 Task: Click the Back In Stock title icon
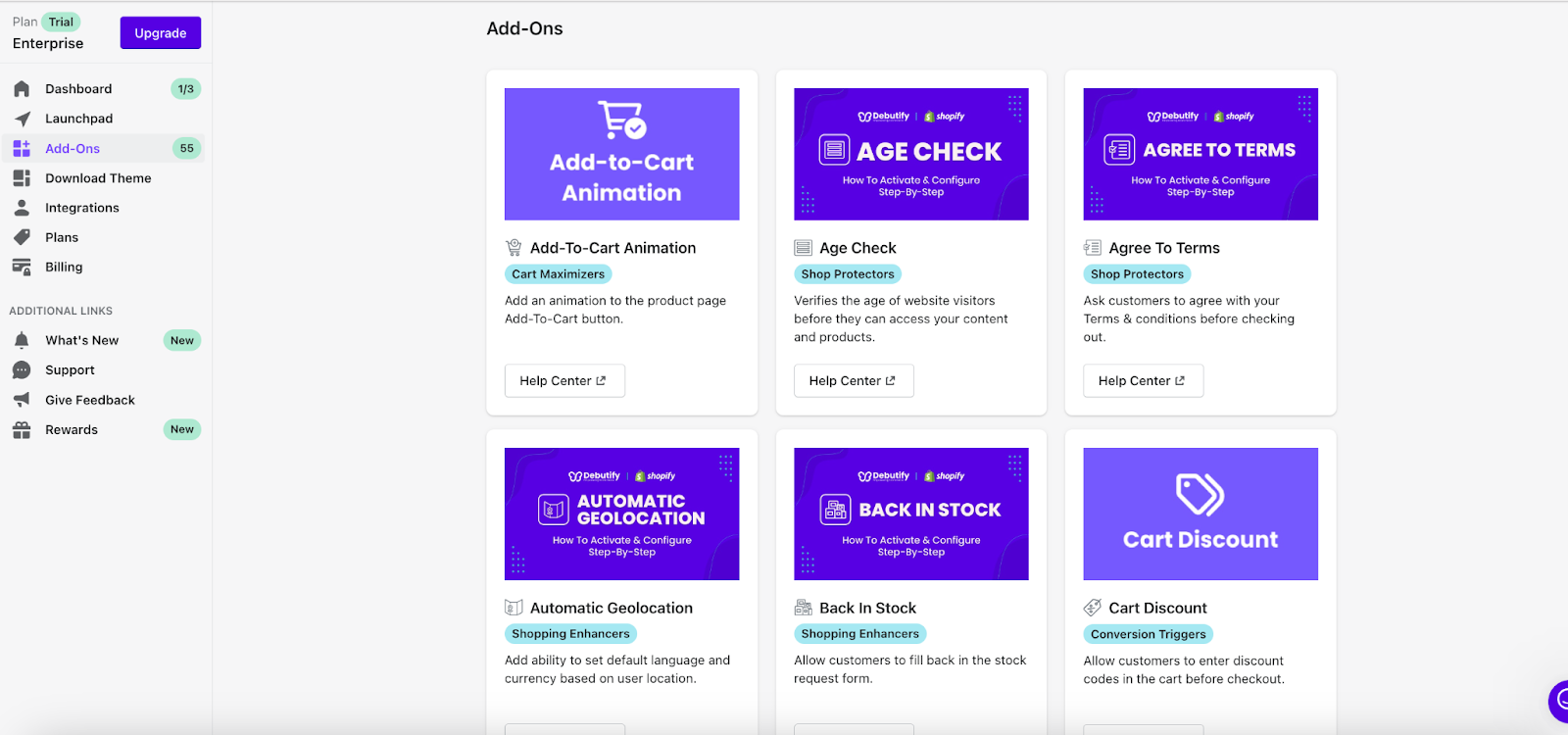(x=803, y=608)
